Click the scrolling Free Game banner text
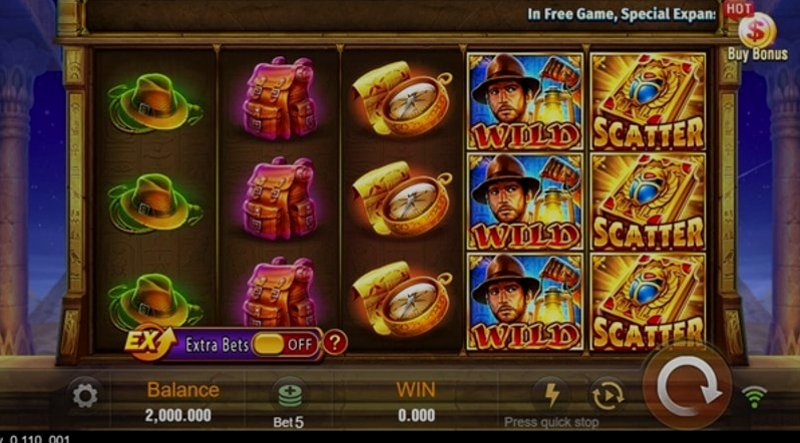Viewport: 800px width, 443px height. point(621,14)
